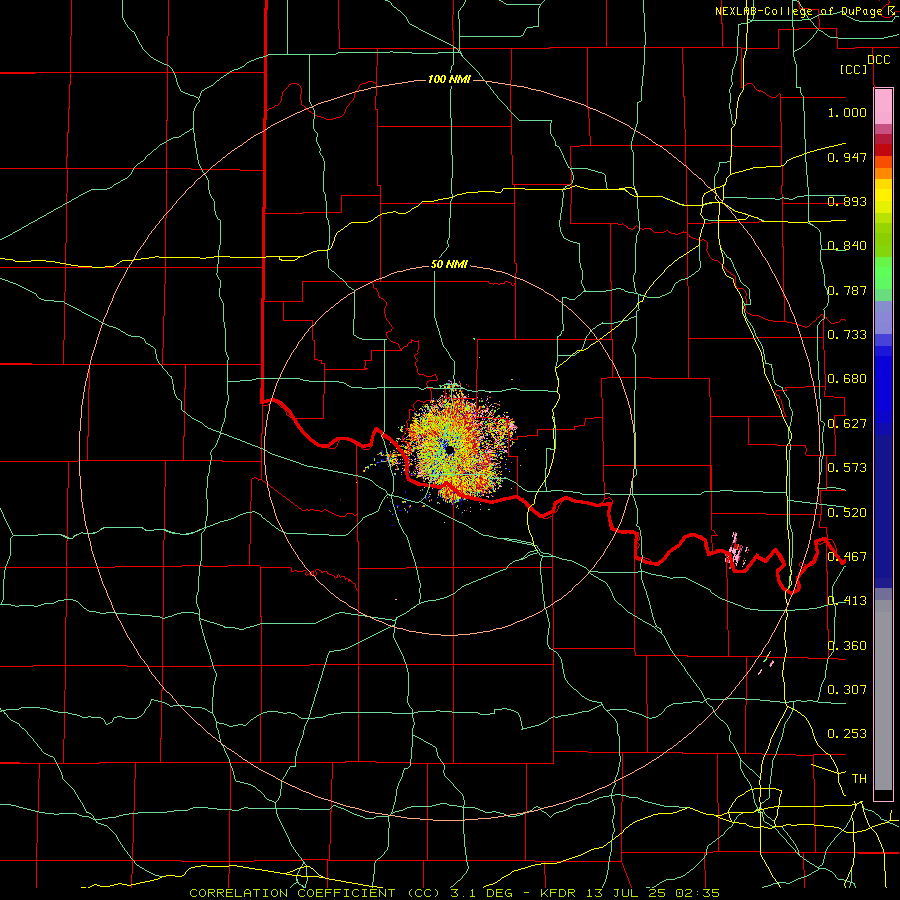This screenshot has width=900, height=900.
Task: Click the small pink echo east of the radar
Action: (x=736, y=552)
